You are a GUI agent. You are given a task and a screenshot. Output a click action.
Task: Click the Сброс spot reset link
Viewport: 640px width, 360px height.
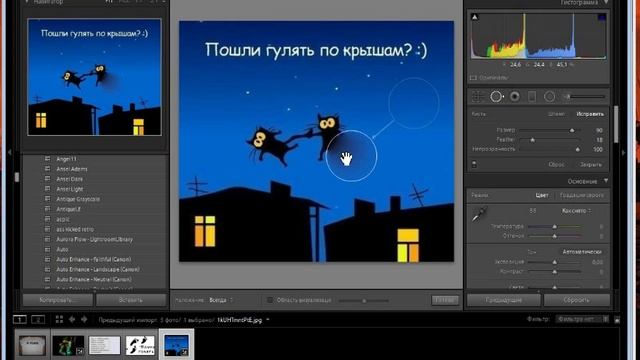[556, 164]
